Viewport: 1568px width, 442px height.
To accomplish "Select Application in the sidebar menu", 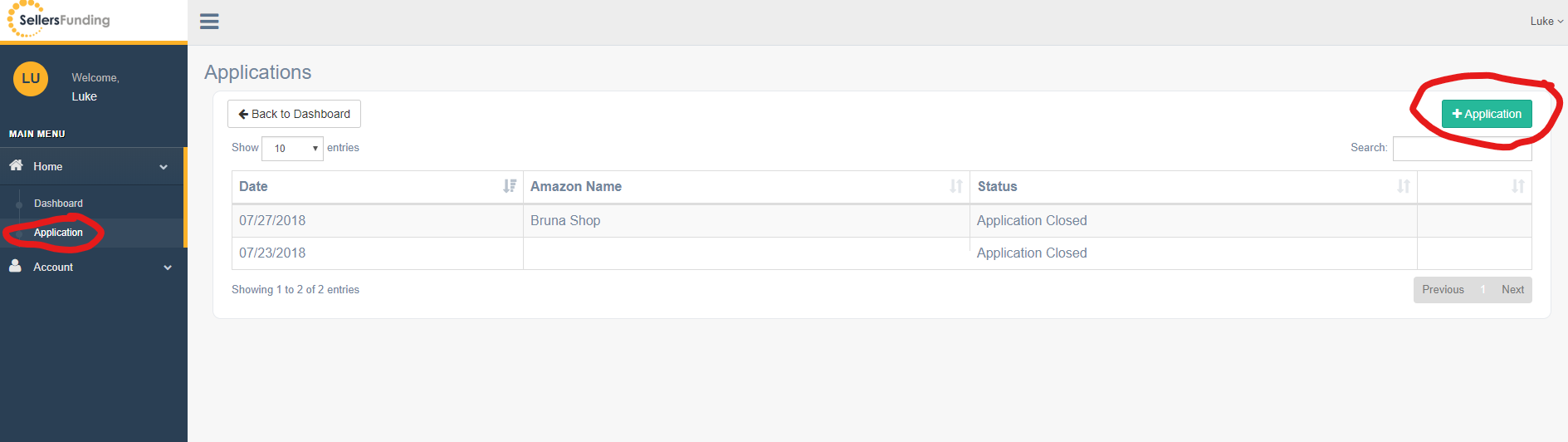I will coord(58,233).
